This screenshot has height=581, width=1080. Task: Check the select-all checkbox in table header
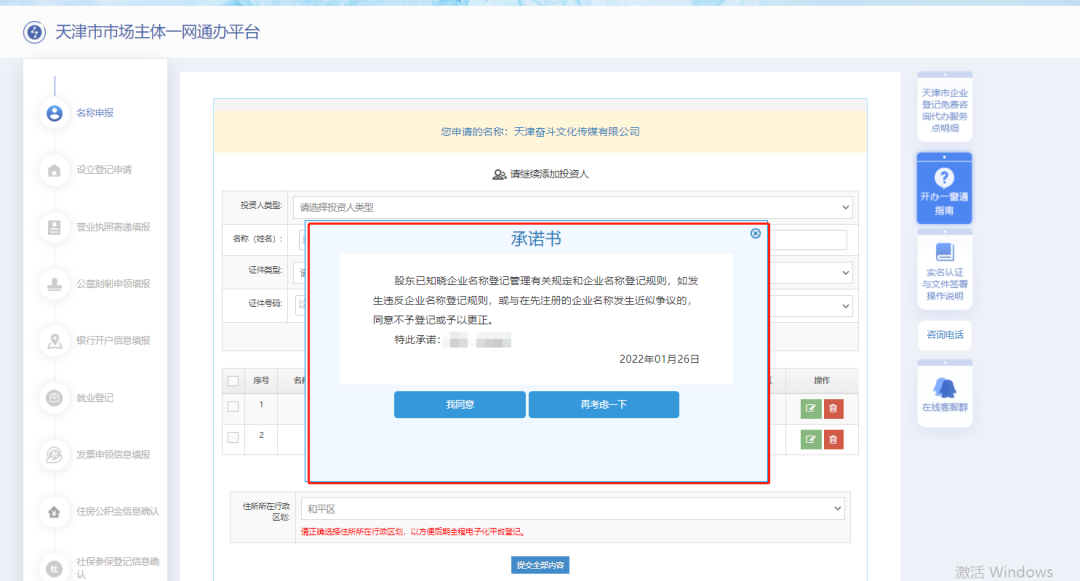pos(234,380)
